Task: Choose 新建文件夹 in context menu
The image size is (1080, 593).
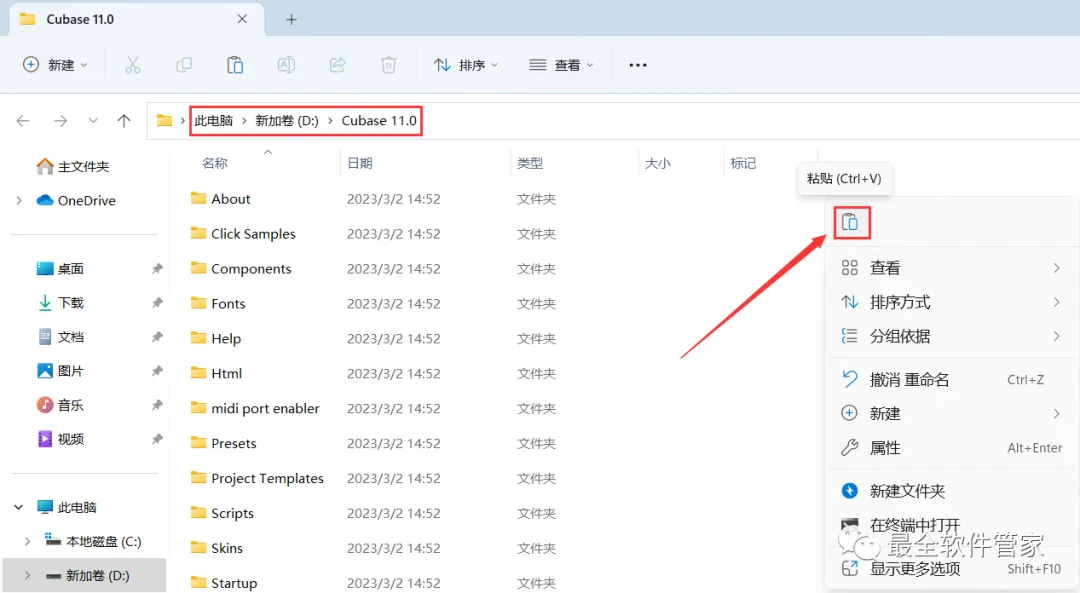Action: tap(952, 491)
